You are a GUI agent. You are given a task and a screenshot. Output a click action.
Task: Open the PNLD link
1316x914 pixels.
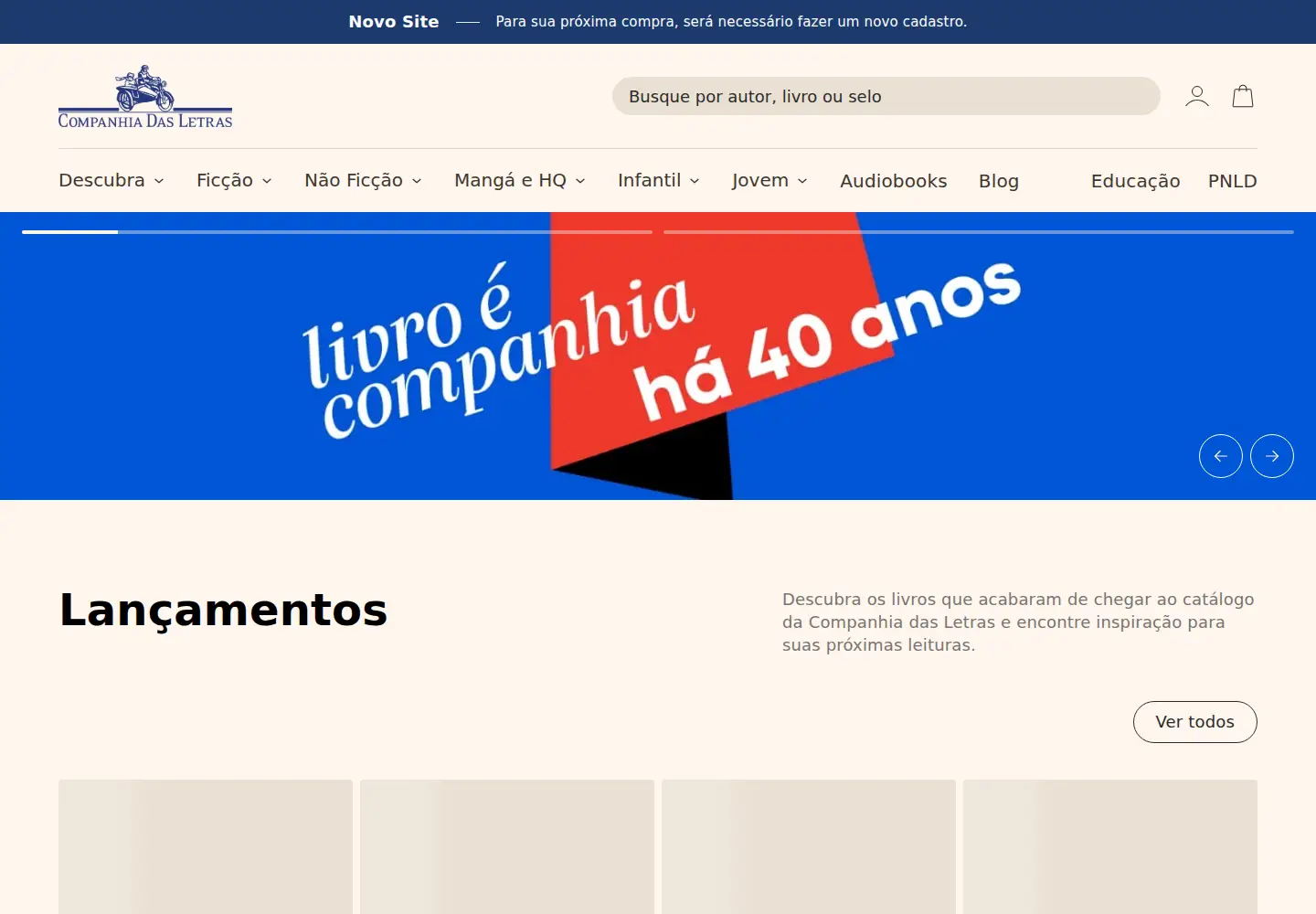point(1233,181)
